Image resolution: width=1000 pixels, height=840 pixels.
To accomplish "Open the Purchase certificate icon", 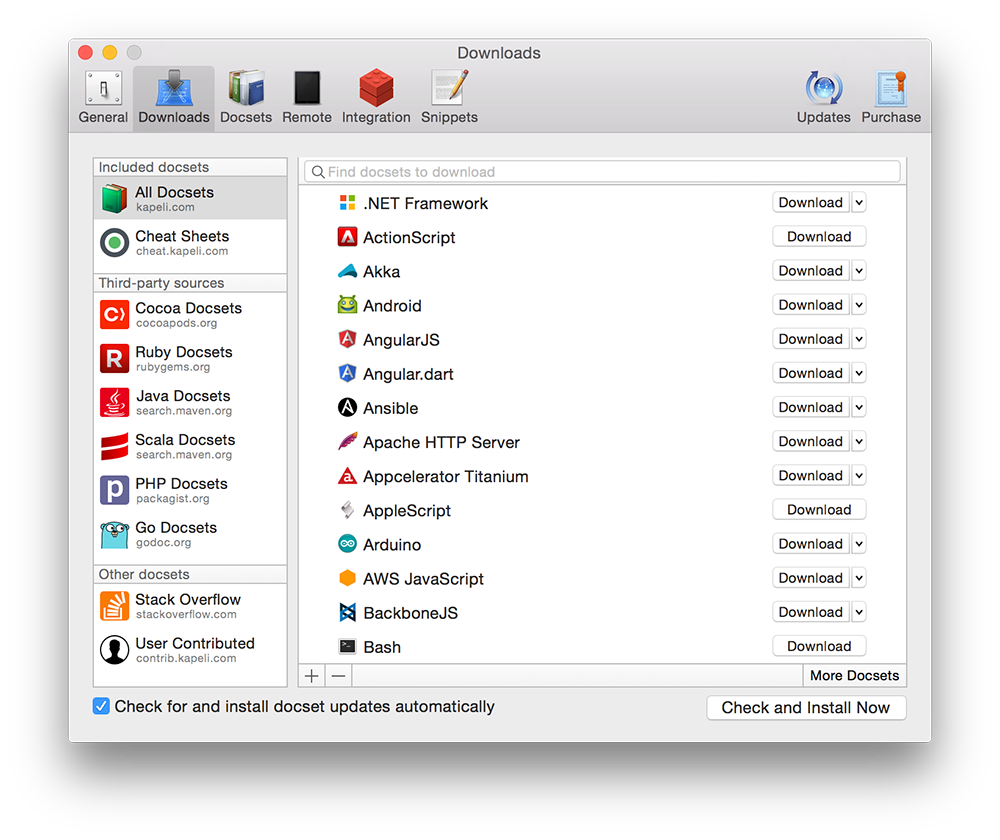I will point(891,88).
